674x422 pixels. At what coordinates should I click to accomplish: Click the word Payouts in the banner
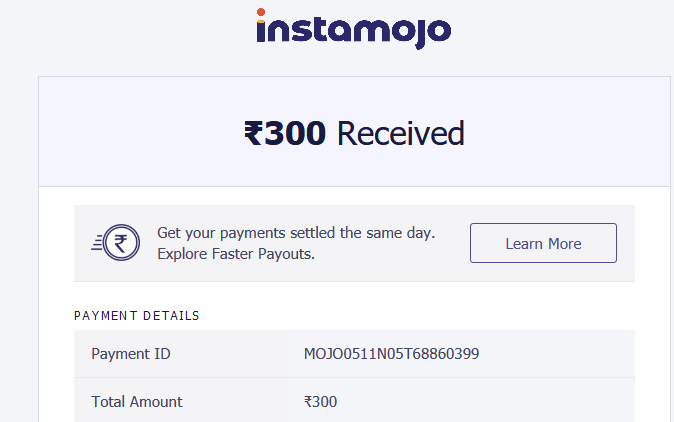click(286, 254)
